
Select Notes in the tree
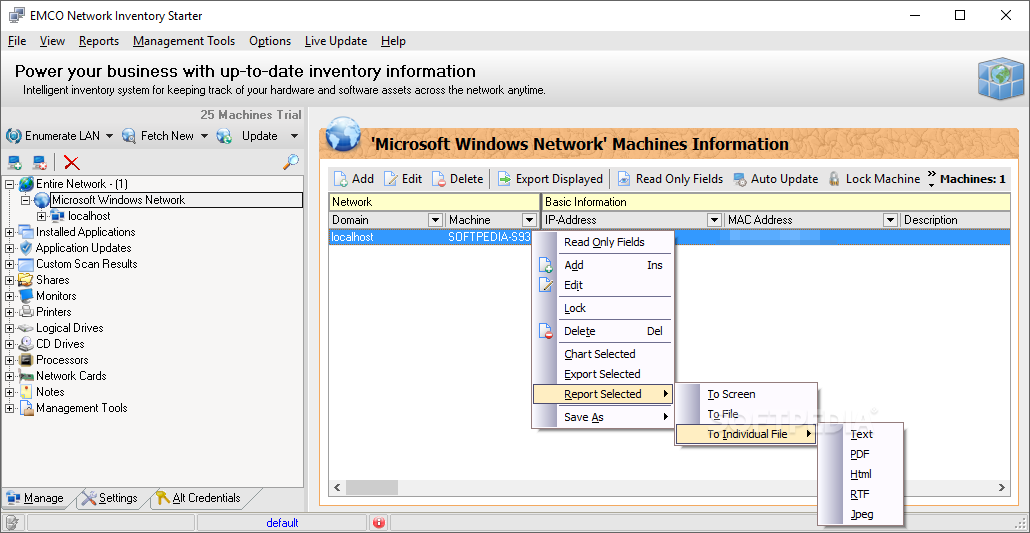pyautogui.click(x=50, y=392)
